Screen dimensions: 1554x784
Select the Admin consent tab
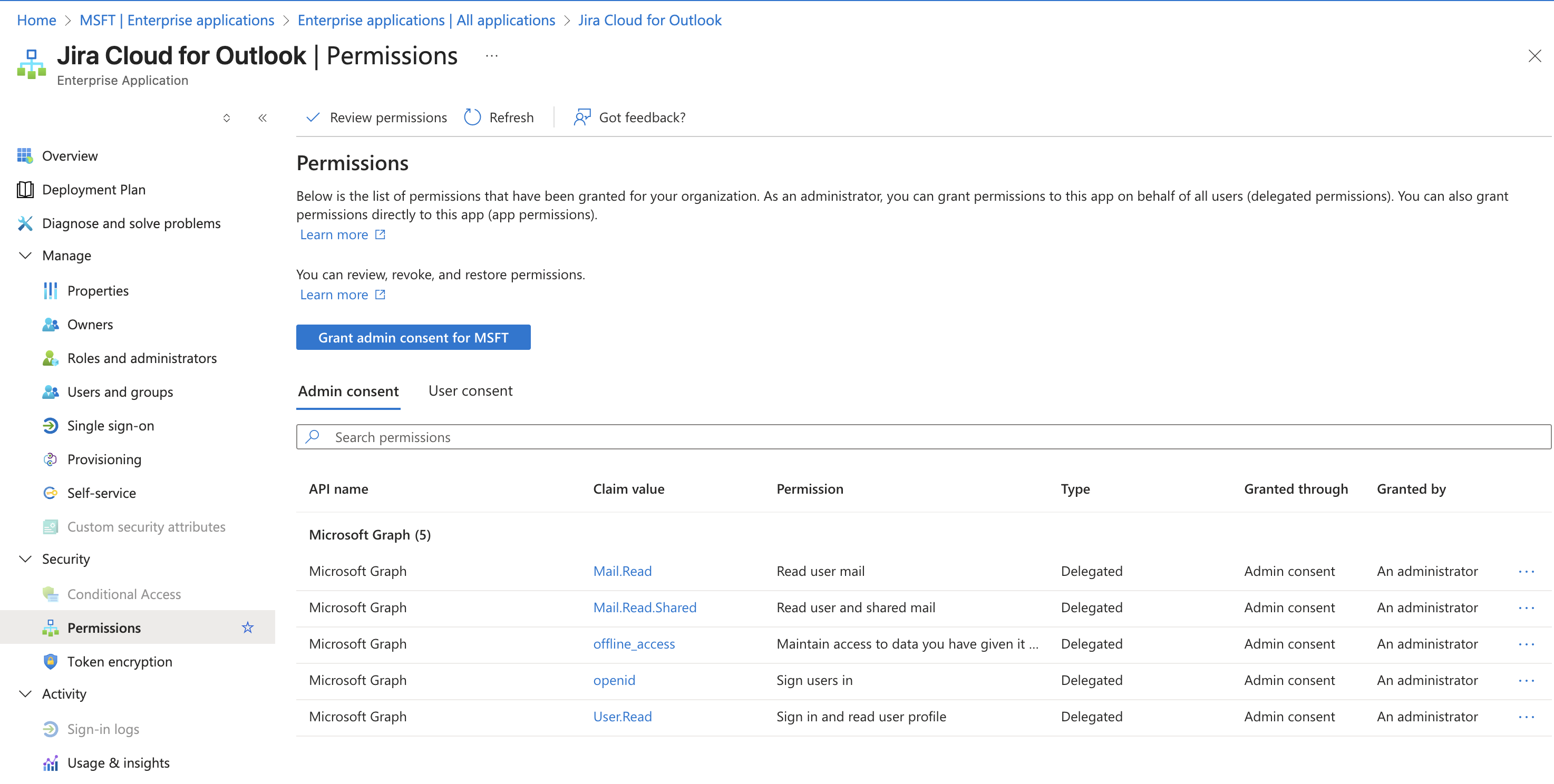point(348,391)
